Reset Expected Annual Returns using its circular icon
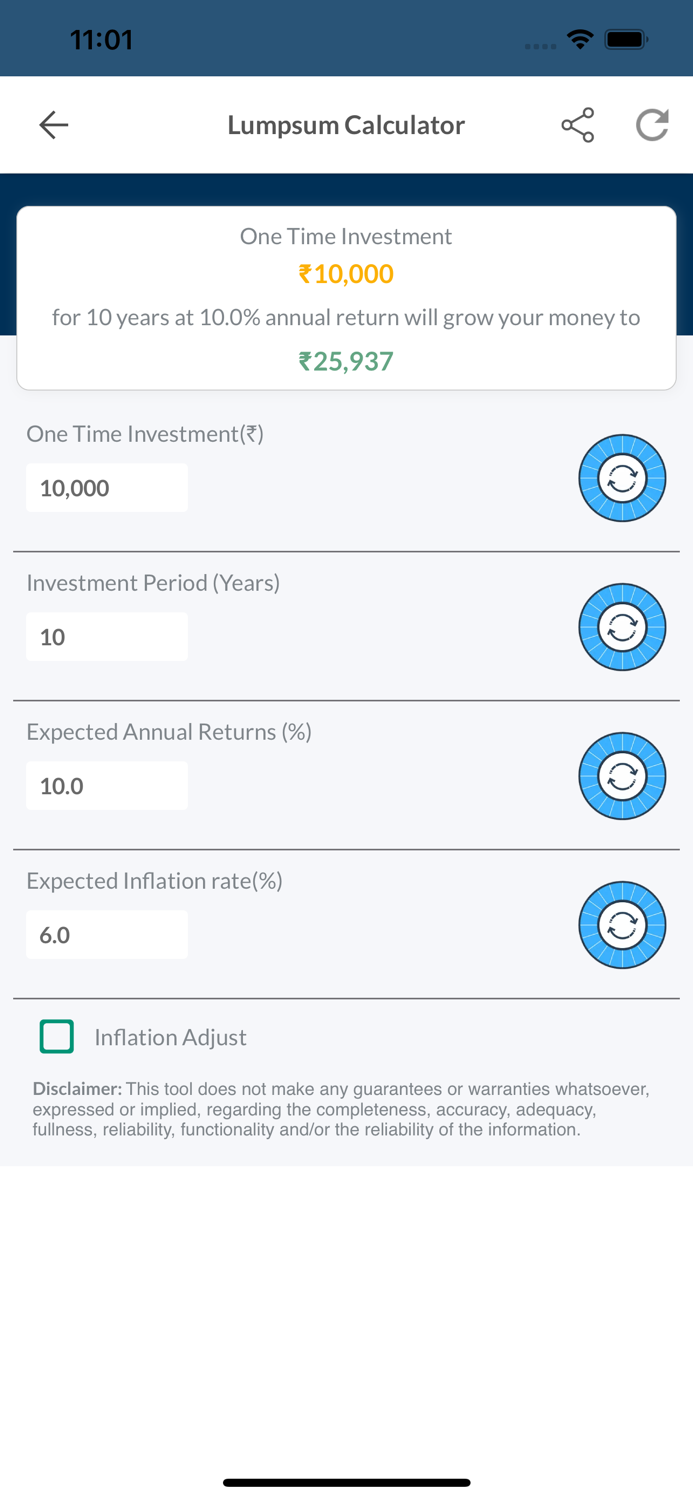This screenshot has height=1500, width=693. [x=622, y=776]
